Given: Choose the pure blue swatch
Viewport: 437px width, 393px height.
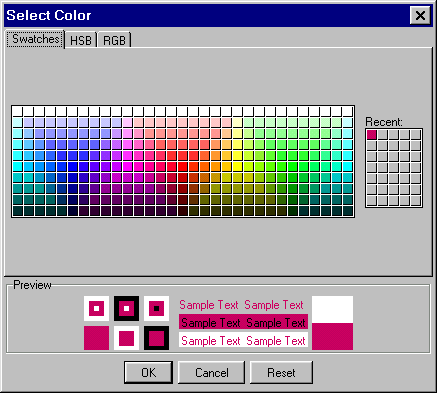Looking at the screenshot, I should [x=73, y=166].
